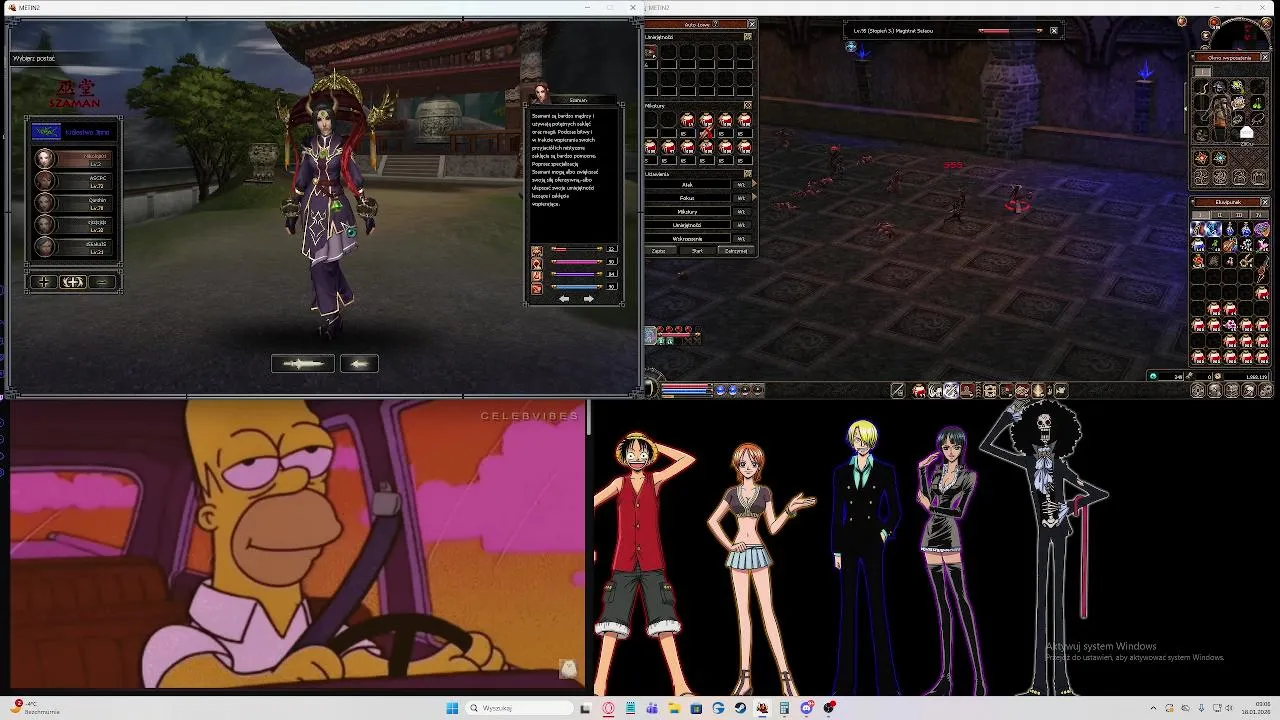Open the Windows Start menu
The width and height of the screenshot is (1280, 720).
pyautogui.click(x=452, y=708)
